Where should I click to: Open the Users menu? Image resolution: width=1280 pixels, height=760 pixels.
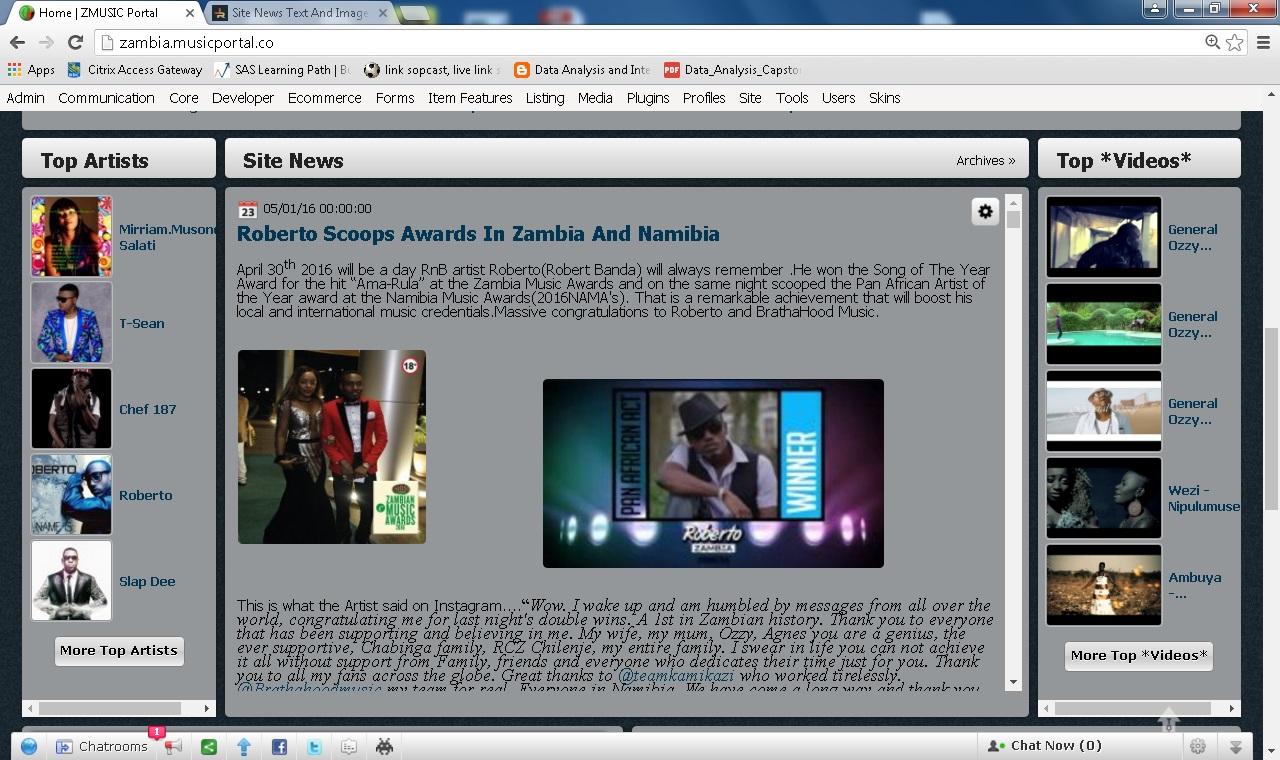[838, 98]
